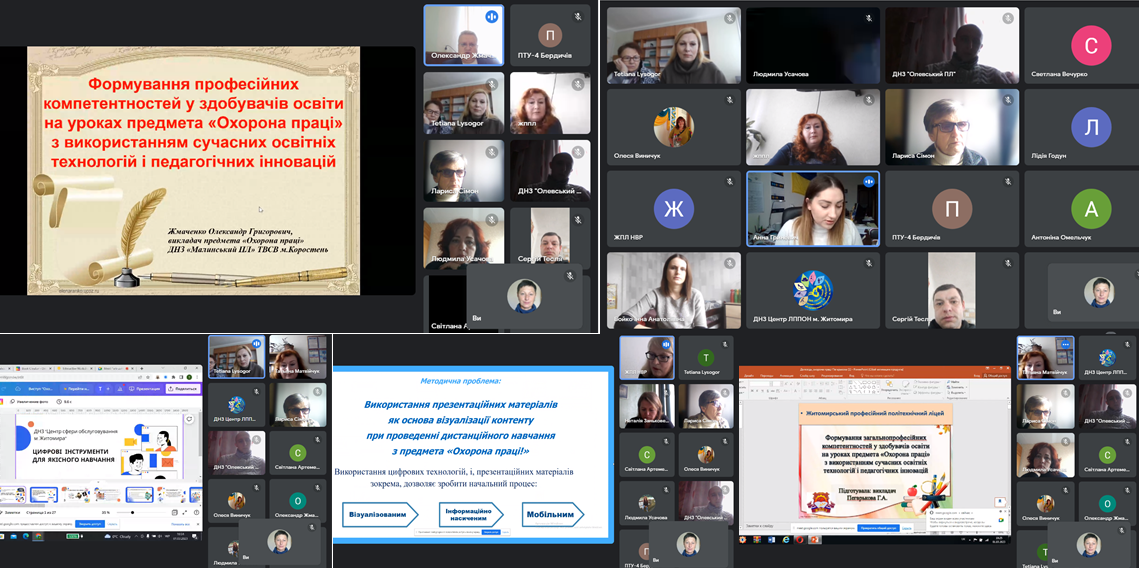Click the 'Поділитися' share button in Canva

coord(183,388)
